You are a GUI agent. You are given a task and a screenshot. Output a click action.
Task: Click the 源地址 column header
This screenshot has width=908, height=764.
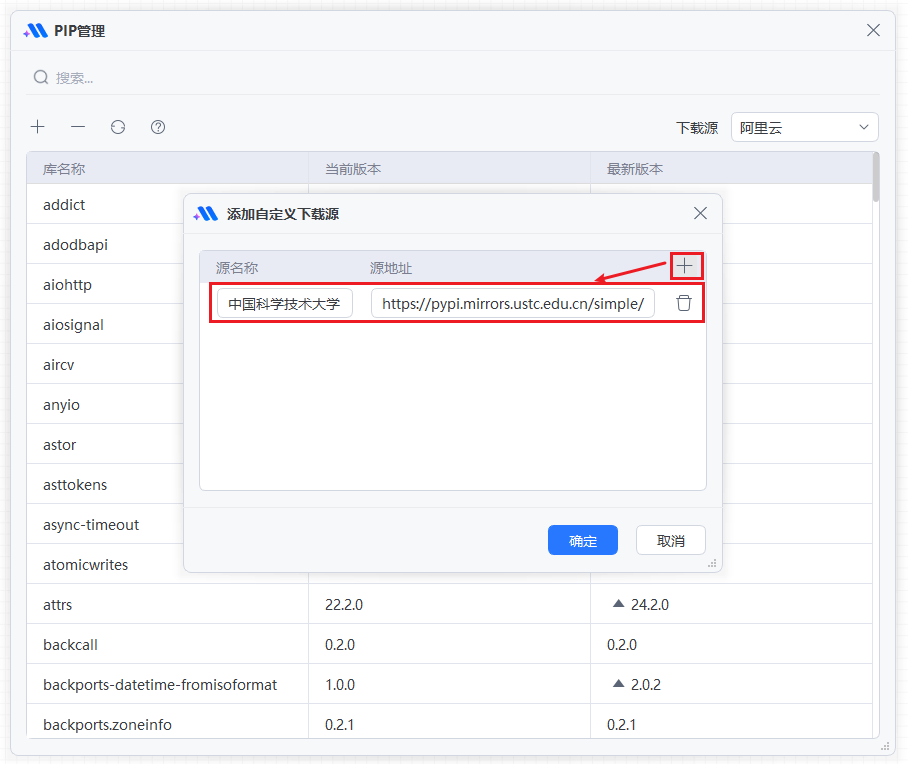point(391,268)
